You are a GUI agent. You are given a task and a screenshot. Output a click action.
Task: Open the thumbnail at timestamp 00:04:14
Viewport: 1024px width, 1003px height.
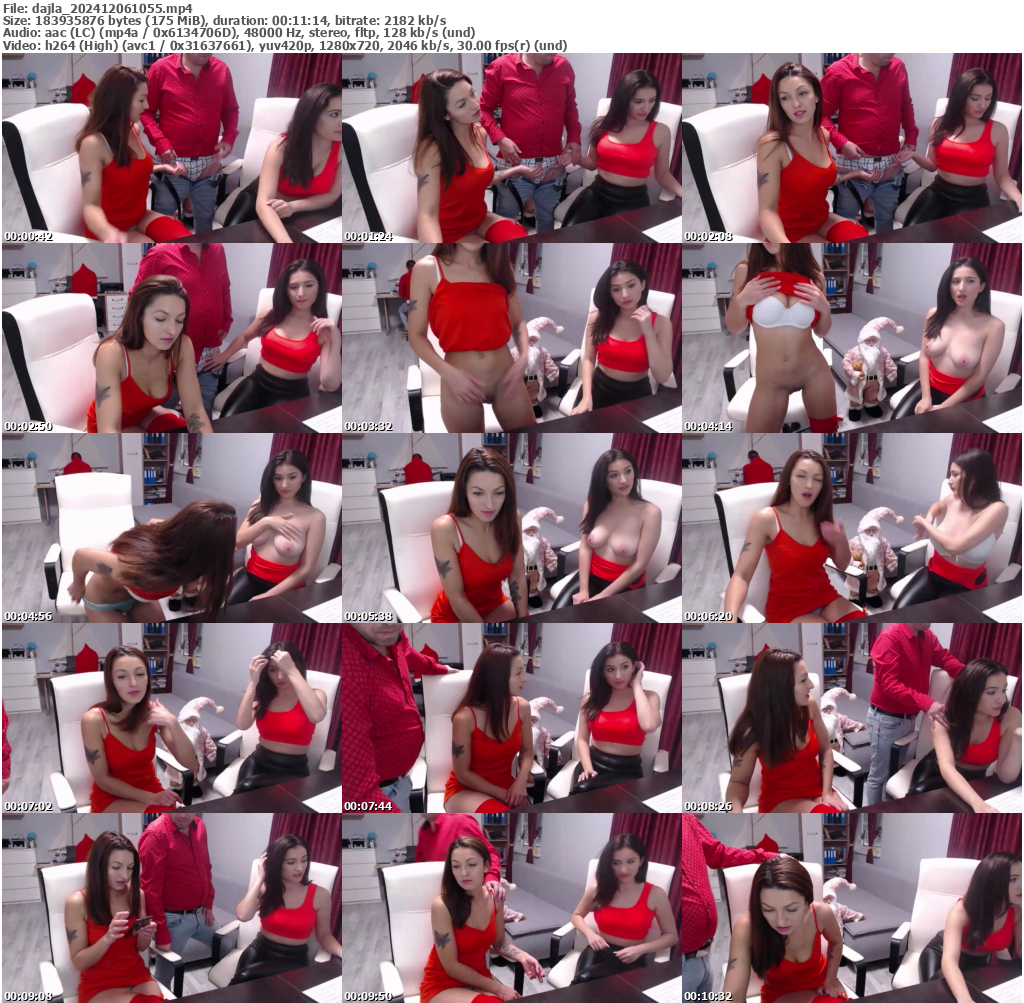(x=851, y=338)
